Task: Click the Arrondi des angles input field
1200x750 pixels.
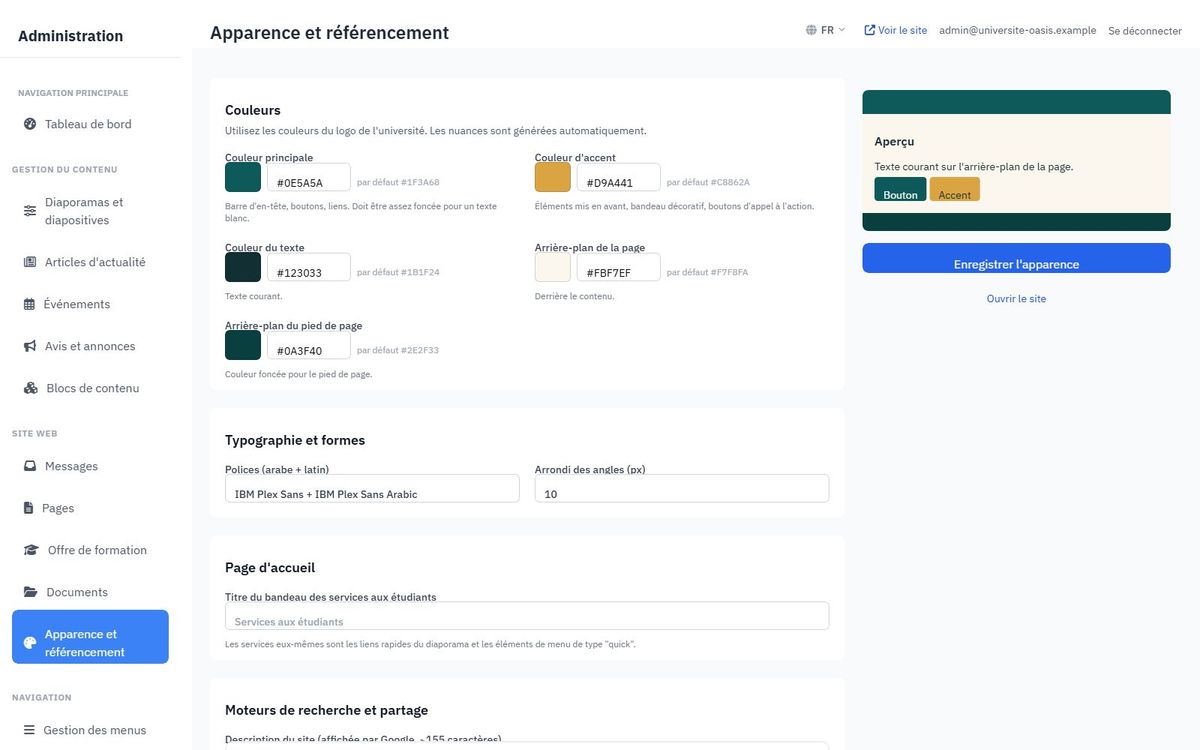Action: 682,488
